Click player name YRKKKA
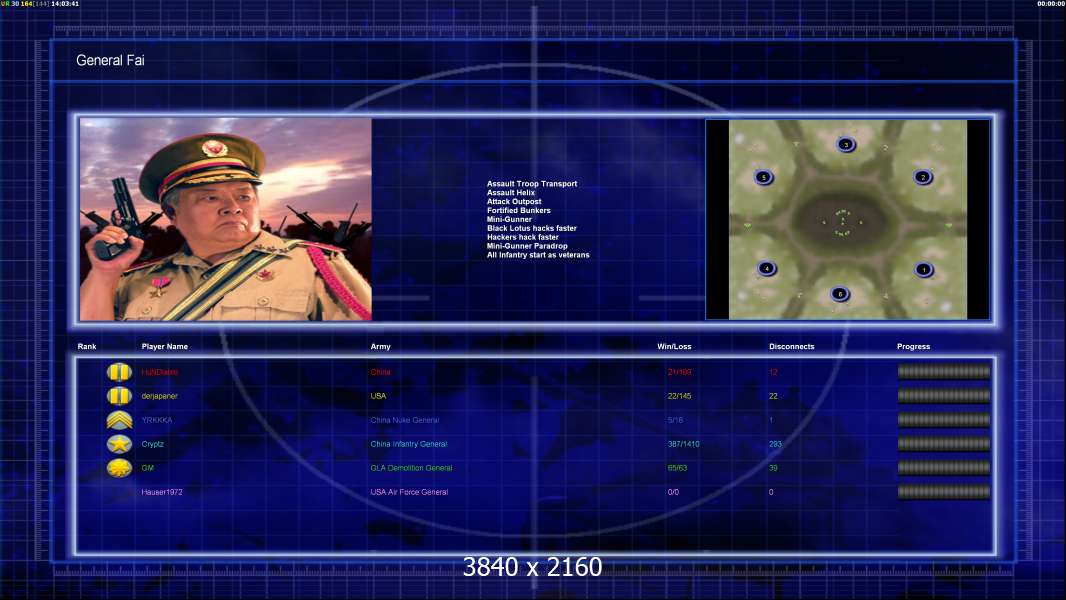 coord(157,420)
